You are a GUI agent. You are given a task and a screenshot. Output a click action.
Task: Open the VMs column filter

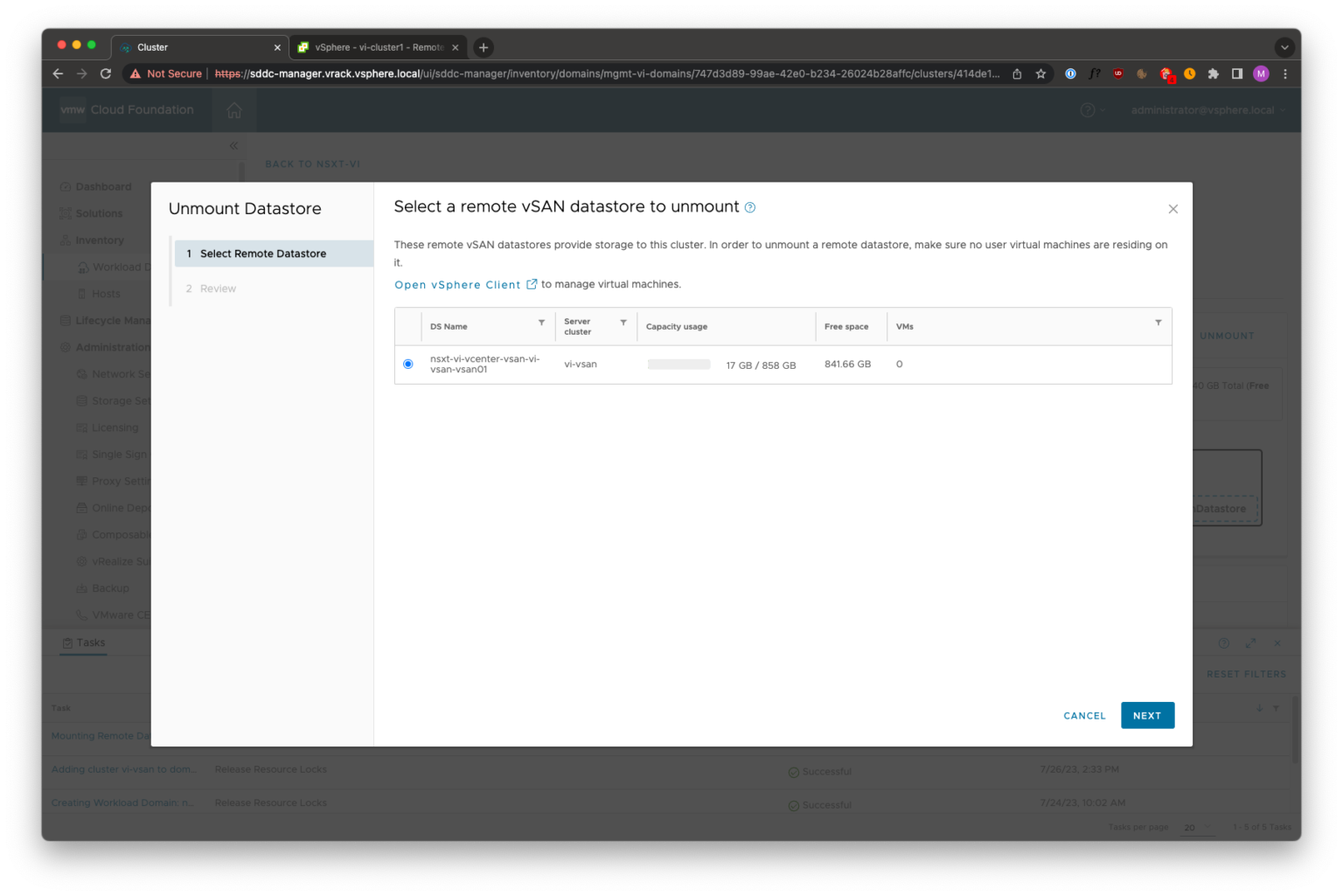tap(1158, 322)
